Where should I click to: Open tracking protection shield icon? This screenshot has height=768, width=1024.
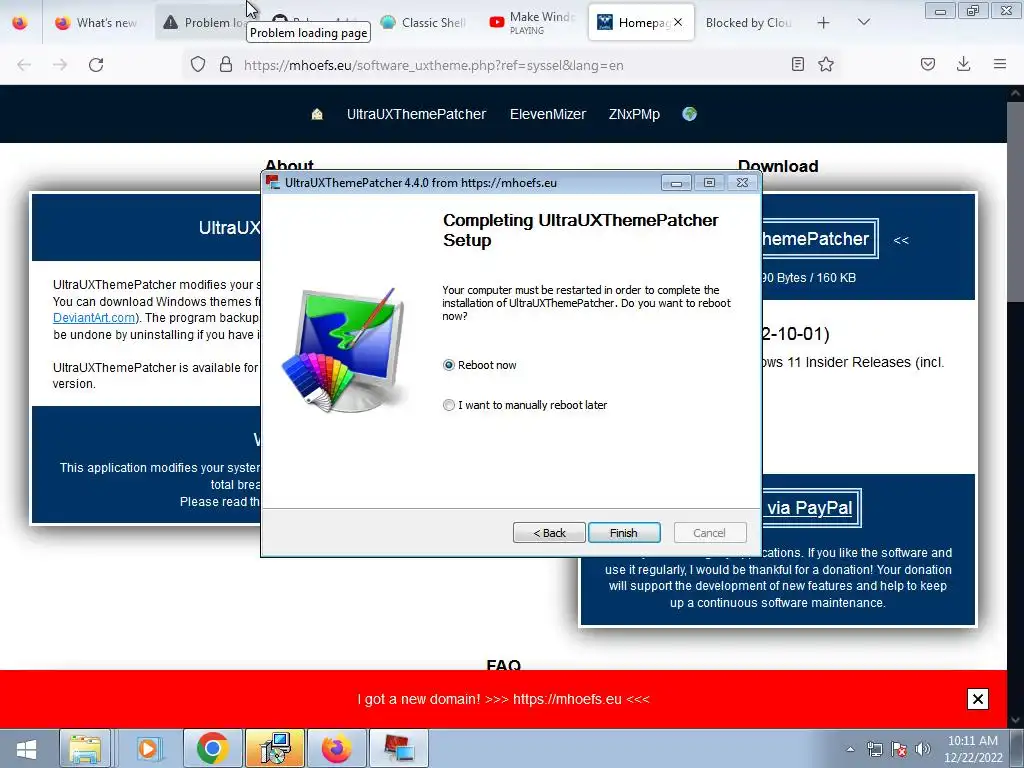coord(198,65)
